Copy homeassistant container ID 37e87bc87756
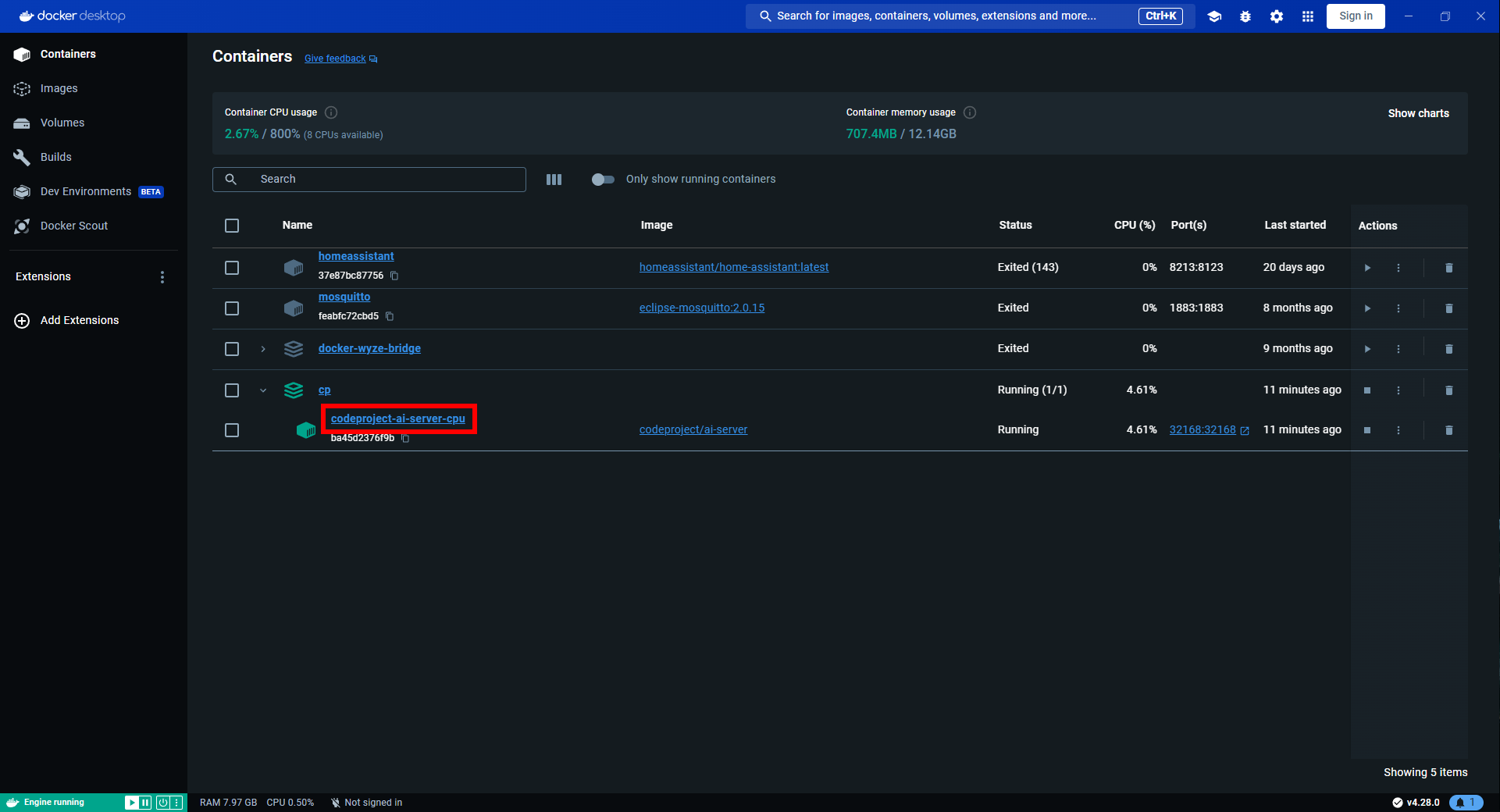The width and height of the screenshot is (1500, 812). [x=394, y=276]
